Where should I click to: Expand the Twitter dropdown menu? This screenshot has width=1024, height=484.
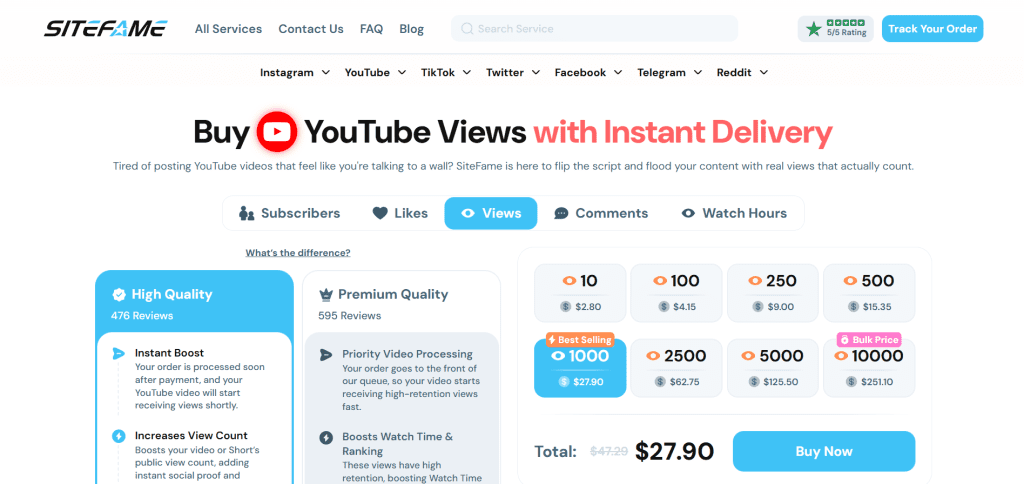click(x=513, y=73)
